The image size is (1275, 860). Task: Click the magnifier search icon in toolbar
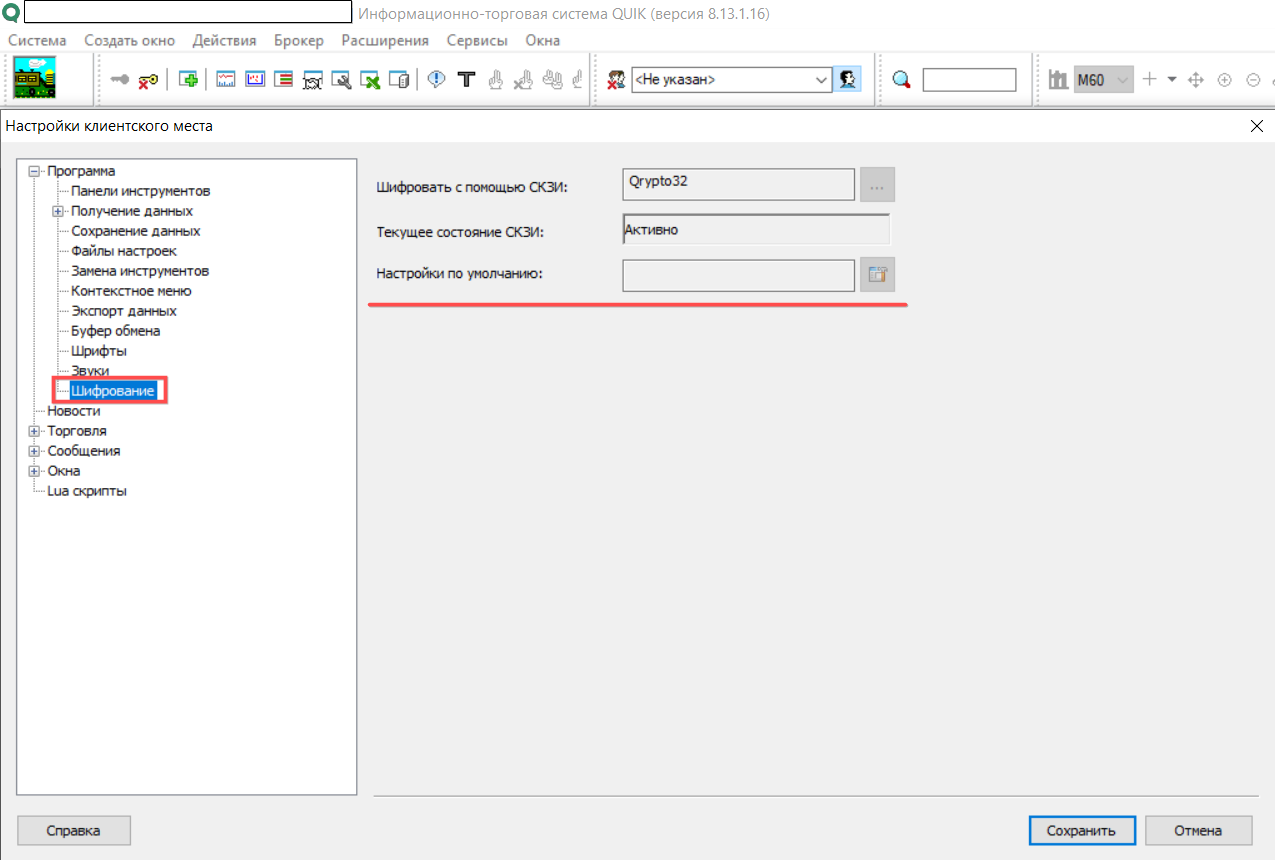click(x=902, y=80)
